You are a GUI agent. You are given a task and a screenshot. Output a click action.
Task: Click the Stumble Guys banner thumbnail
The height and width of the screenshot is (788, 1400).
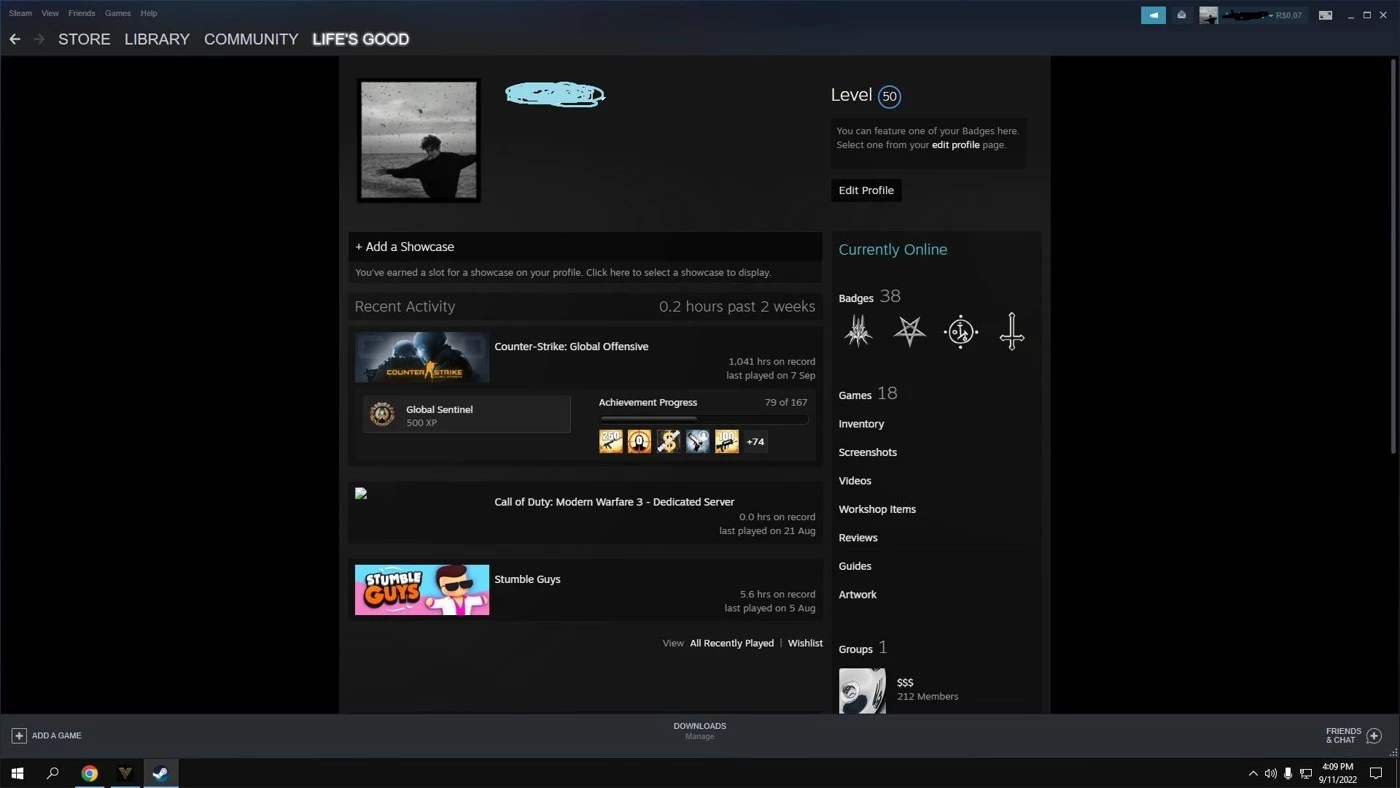[x=422, y=590]
